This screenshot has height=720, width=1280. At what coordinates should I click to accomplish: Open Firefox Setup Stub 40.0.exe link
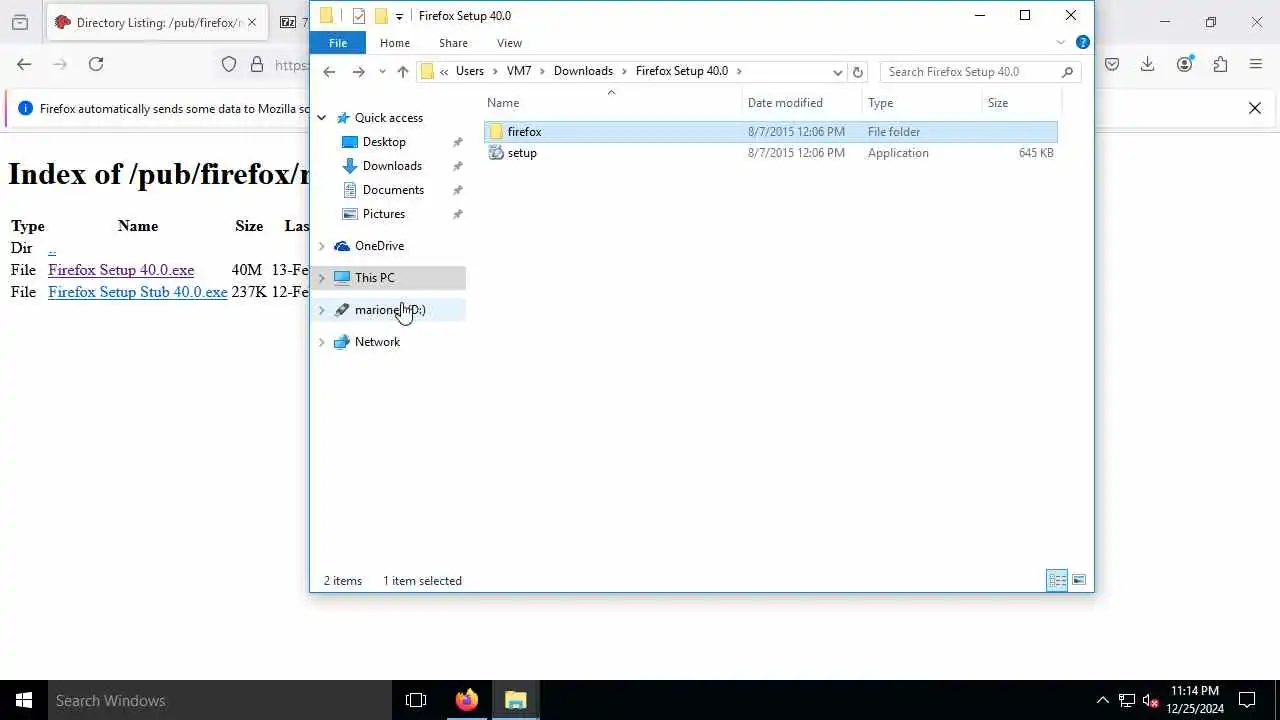tap(138, 292)
